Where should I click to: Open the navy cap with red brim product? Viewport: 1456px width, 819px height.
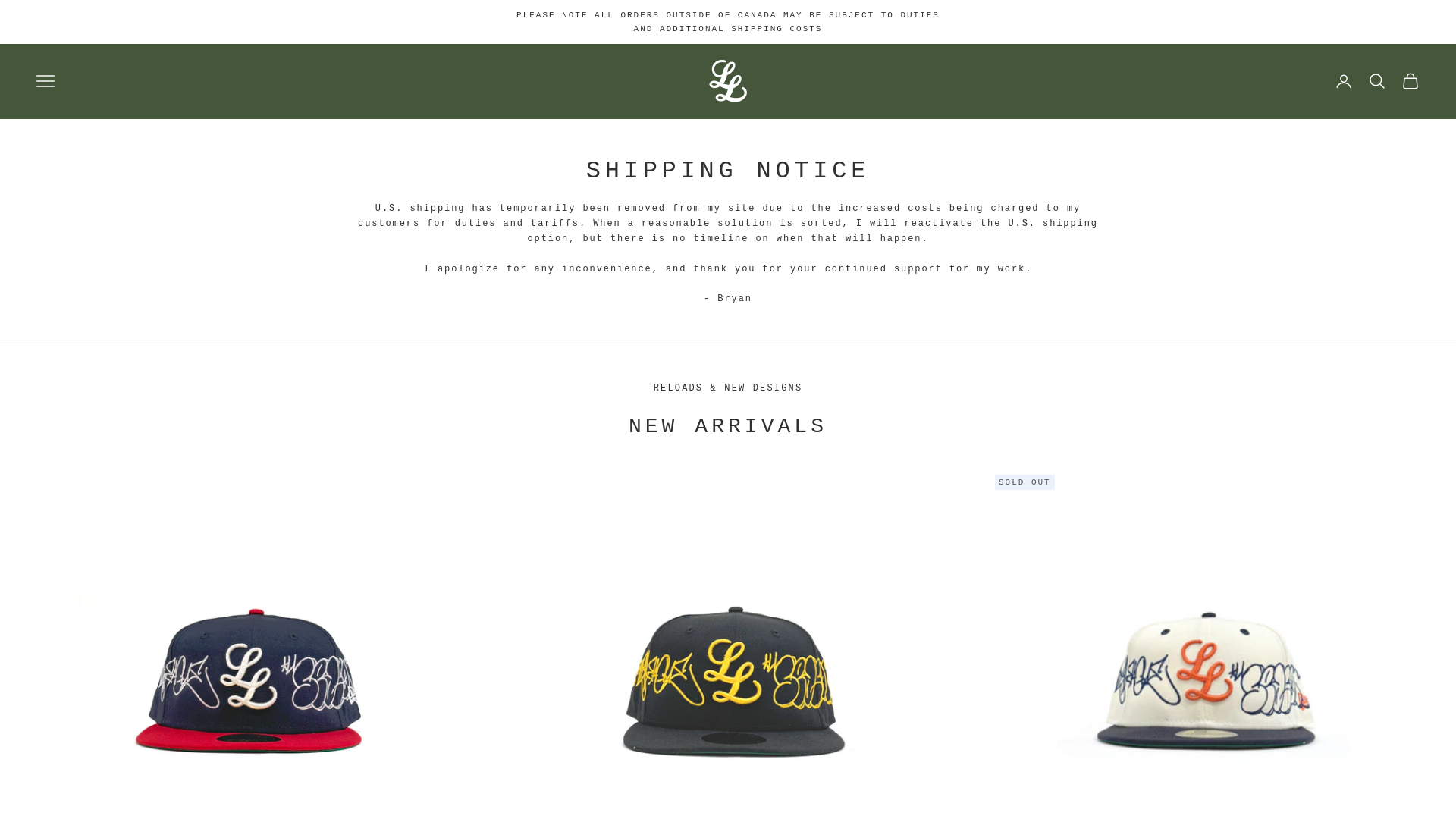click(x=248, y=679)
